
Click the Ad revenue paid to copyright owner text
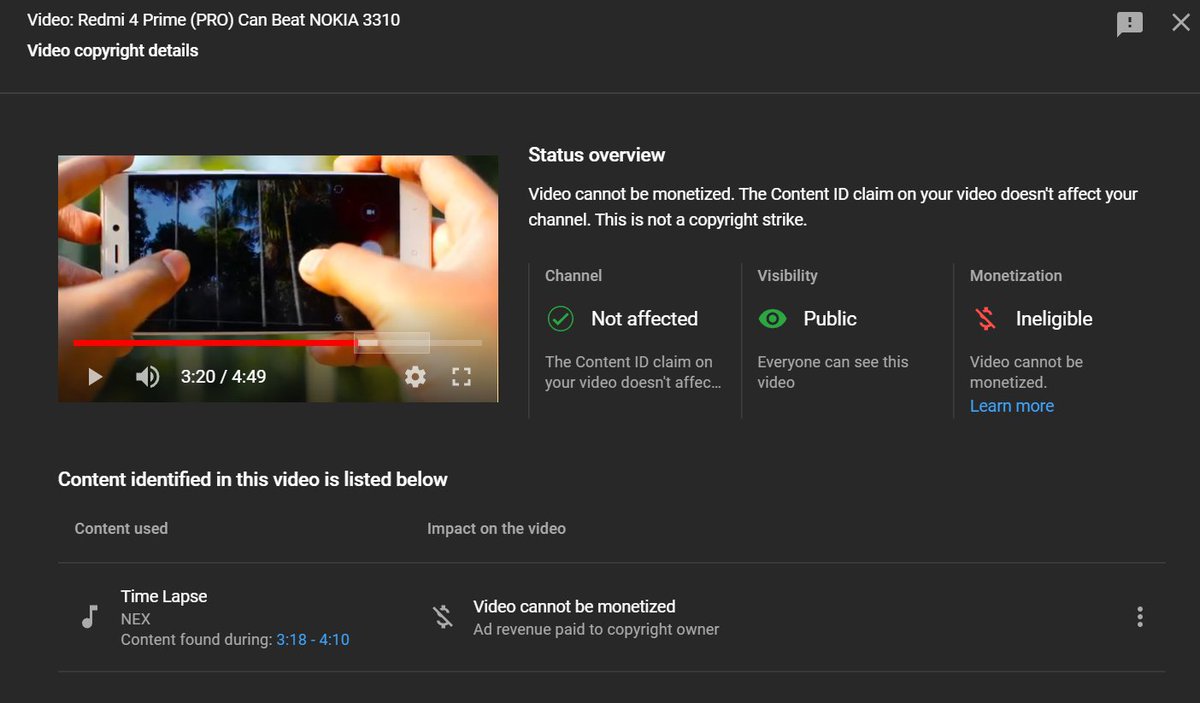pos(596,629)
